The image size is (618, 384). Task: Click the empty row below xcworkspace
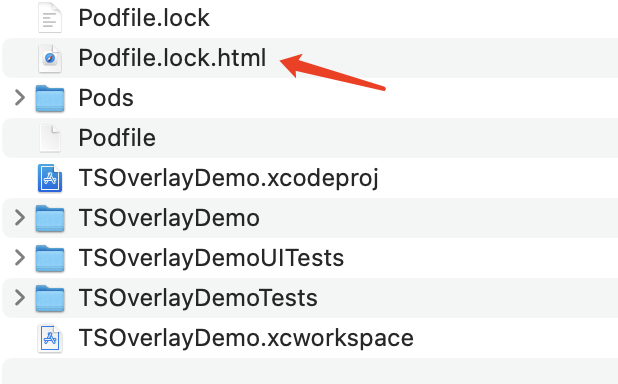(x=310, y=371)
